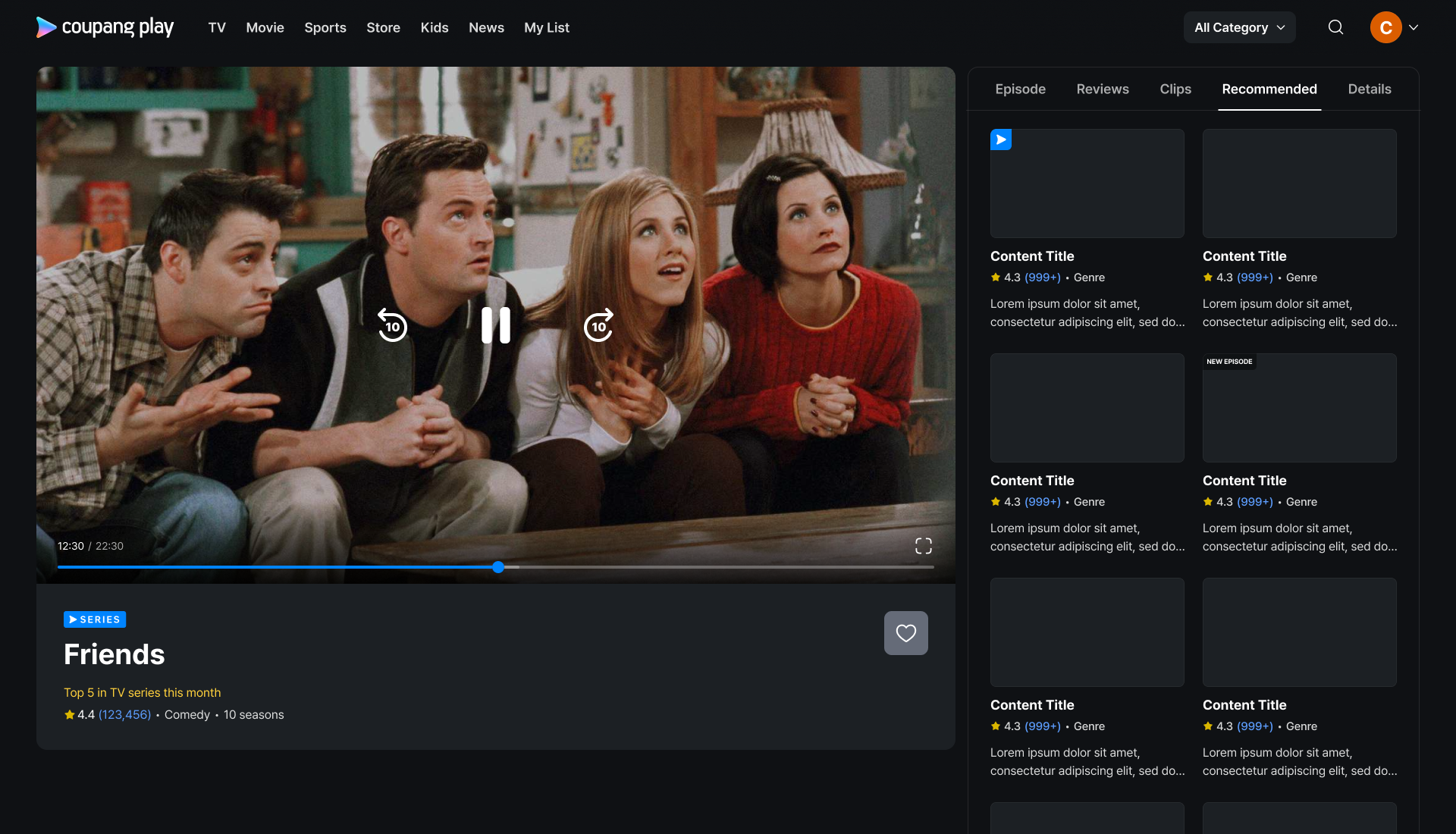Image resolution: width=1456 pixels, height=834 pixels.
Task: Click the search magnifier icon
Action: 1335,27
